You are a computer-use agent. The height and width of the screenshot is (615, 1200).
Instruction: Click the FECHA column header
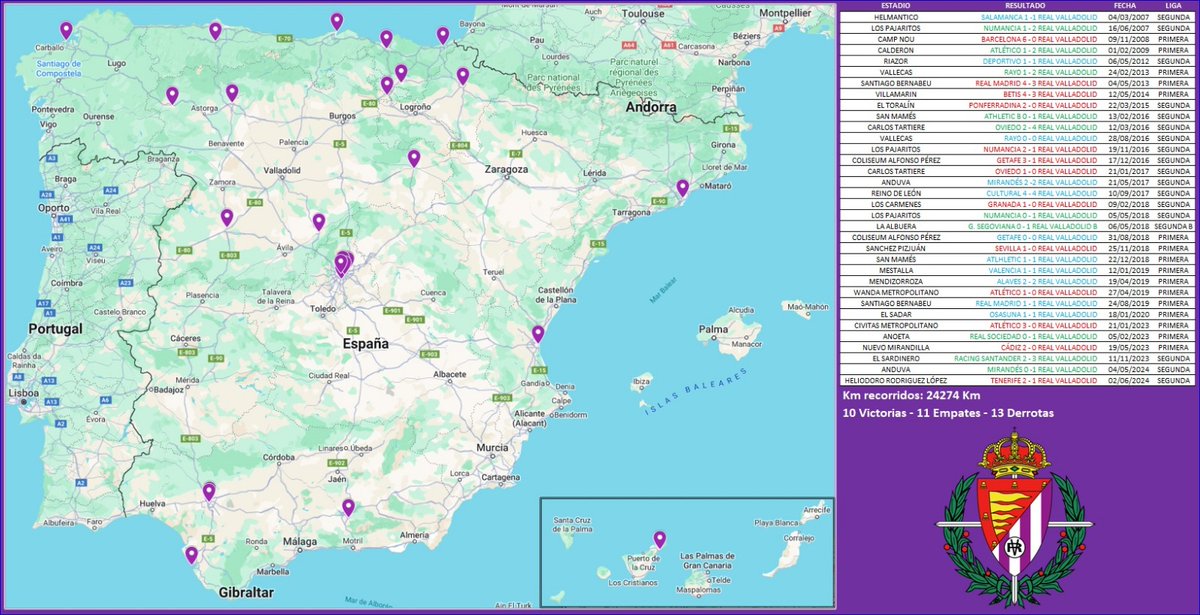pos(1126,6)
